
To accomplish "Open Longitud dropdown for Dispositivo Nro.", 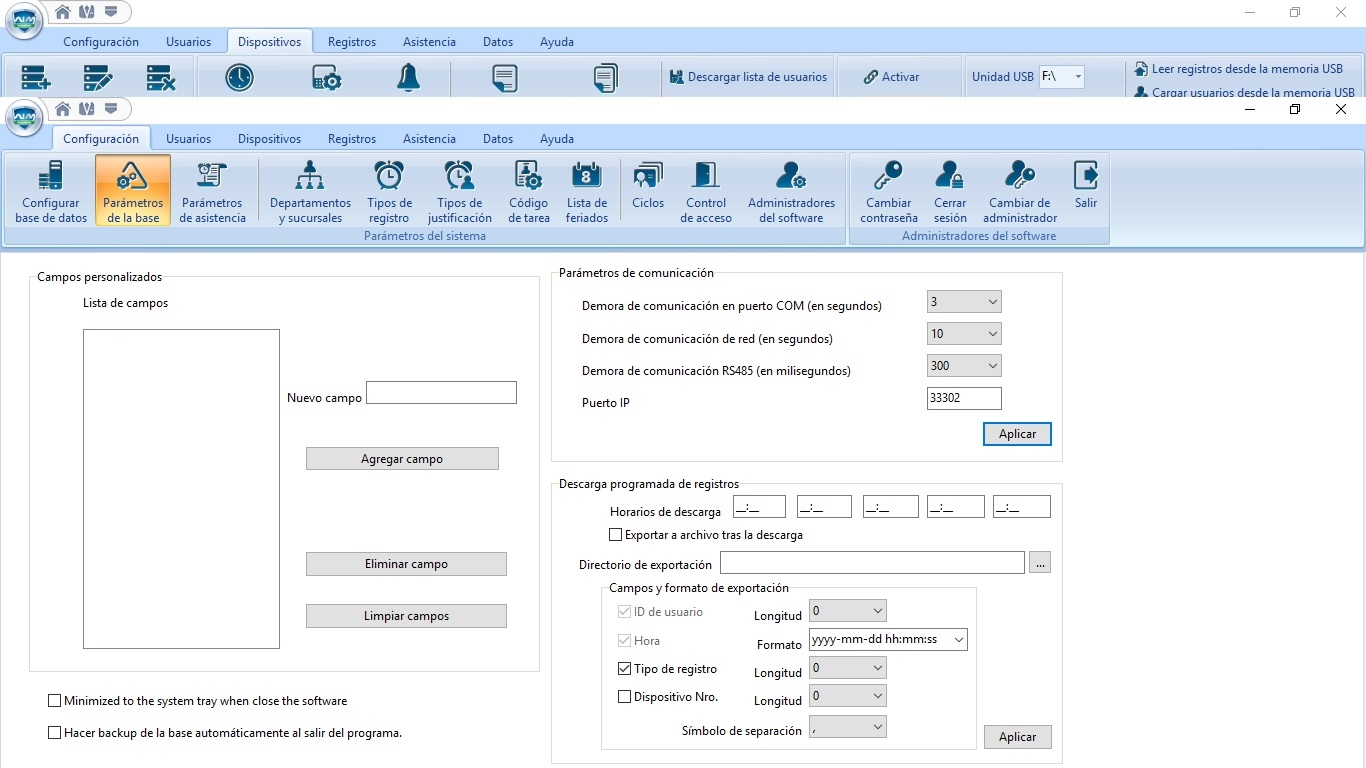I will click(847, 696).
